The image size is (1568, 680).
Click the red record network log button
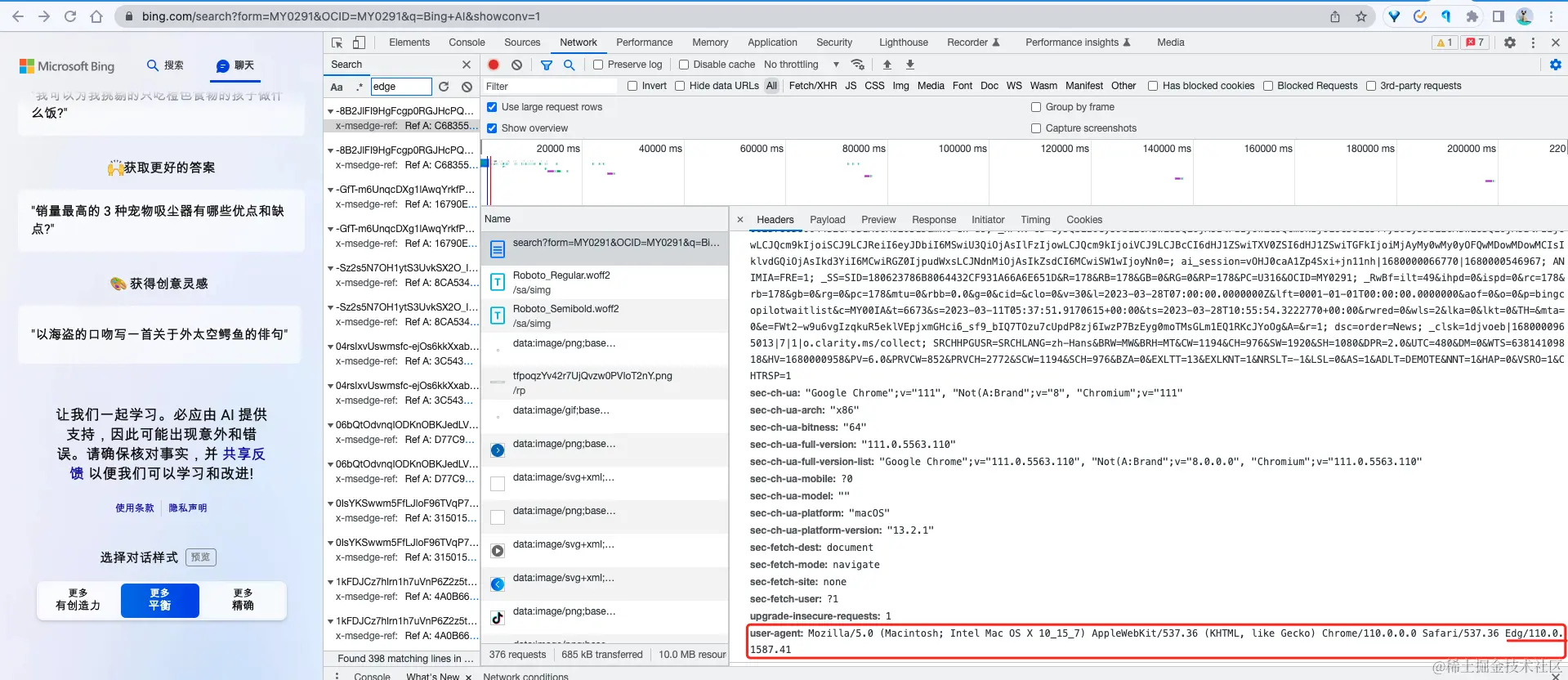[x=494, y=65]
